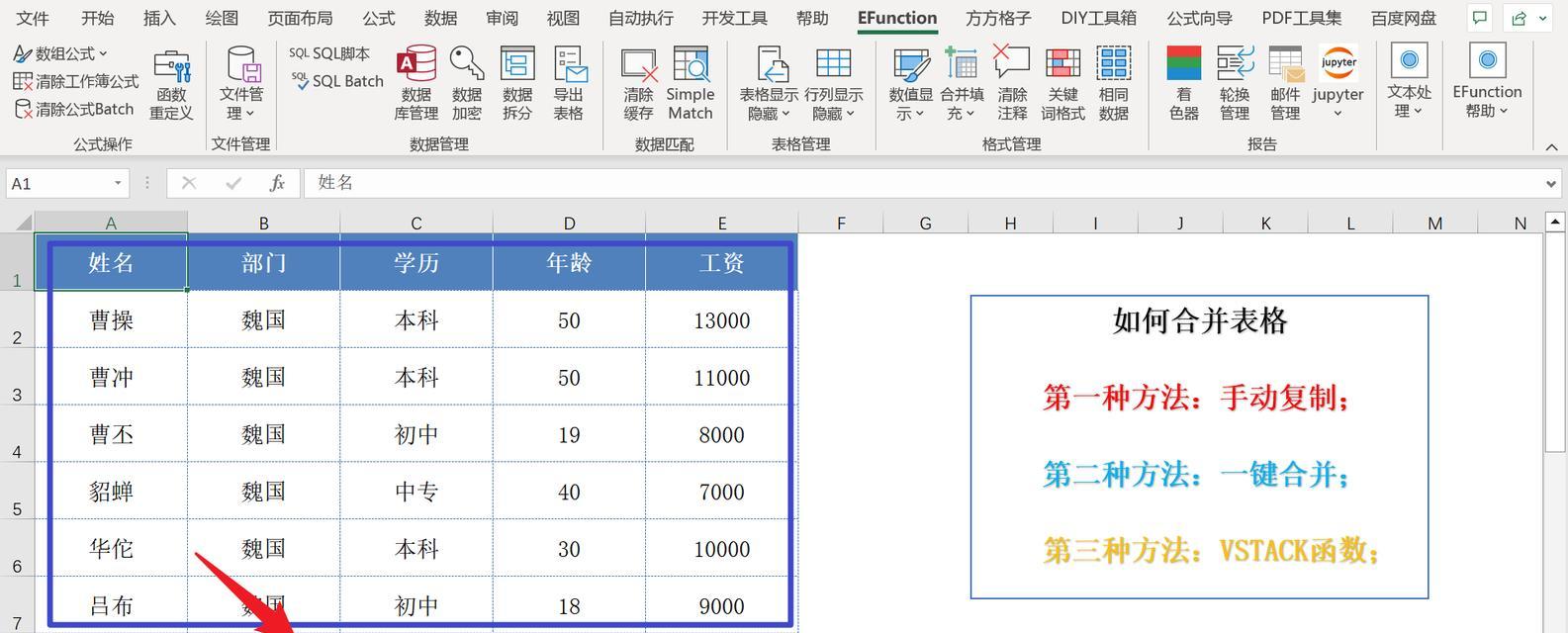The width and height of the screenshot is (1568, 633).
Task: Switch to the 数据 tab
Action: point(440,18)
